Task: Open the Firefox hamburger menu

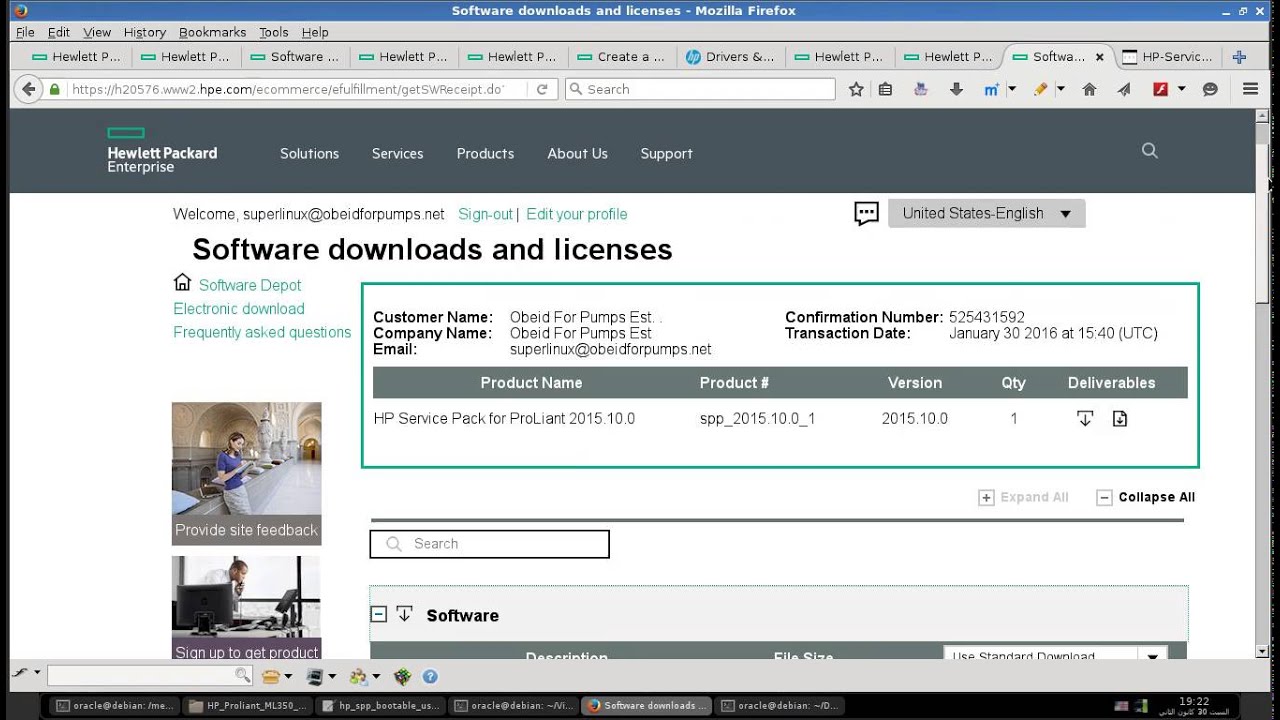Action: (1250, 89)
